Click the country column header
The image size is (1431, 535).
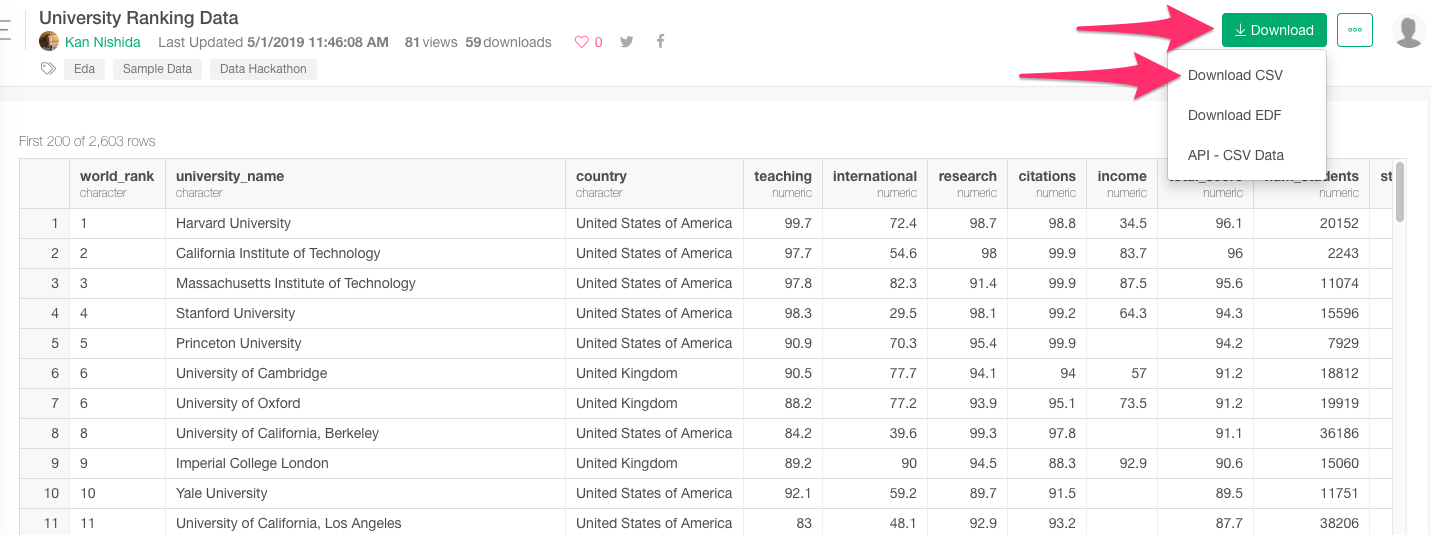coord(654,183)
